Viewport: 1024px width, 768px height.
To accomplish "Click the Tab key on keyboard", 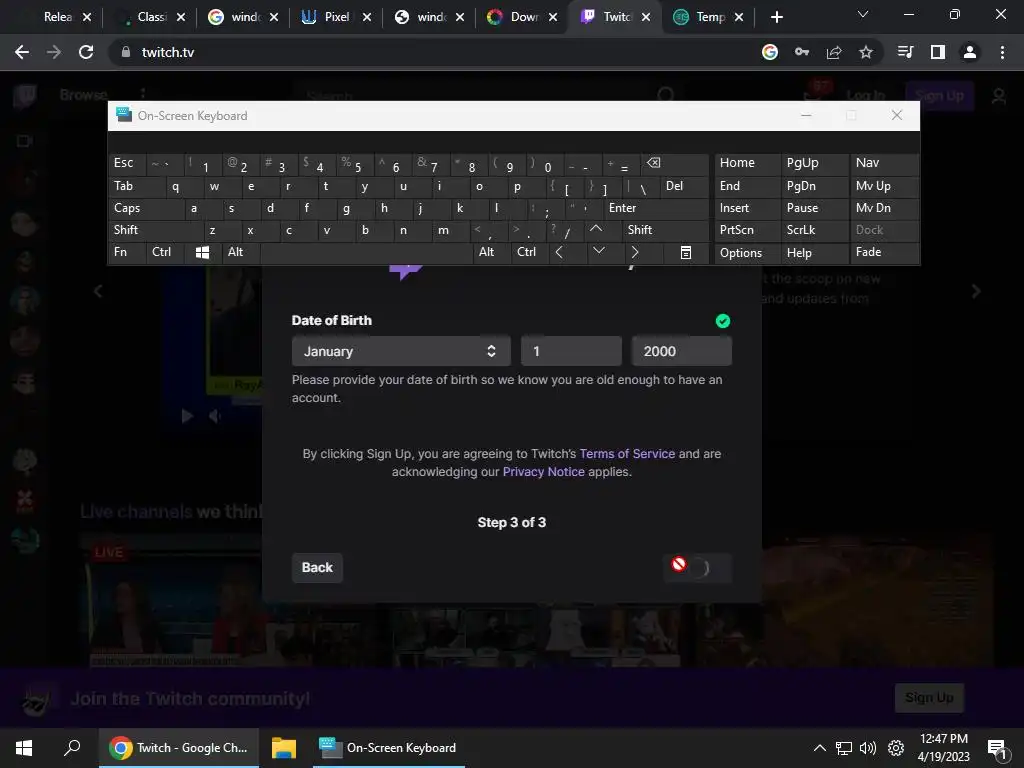I will (x=136, y=186).
